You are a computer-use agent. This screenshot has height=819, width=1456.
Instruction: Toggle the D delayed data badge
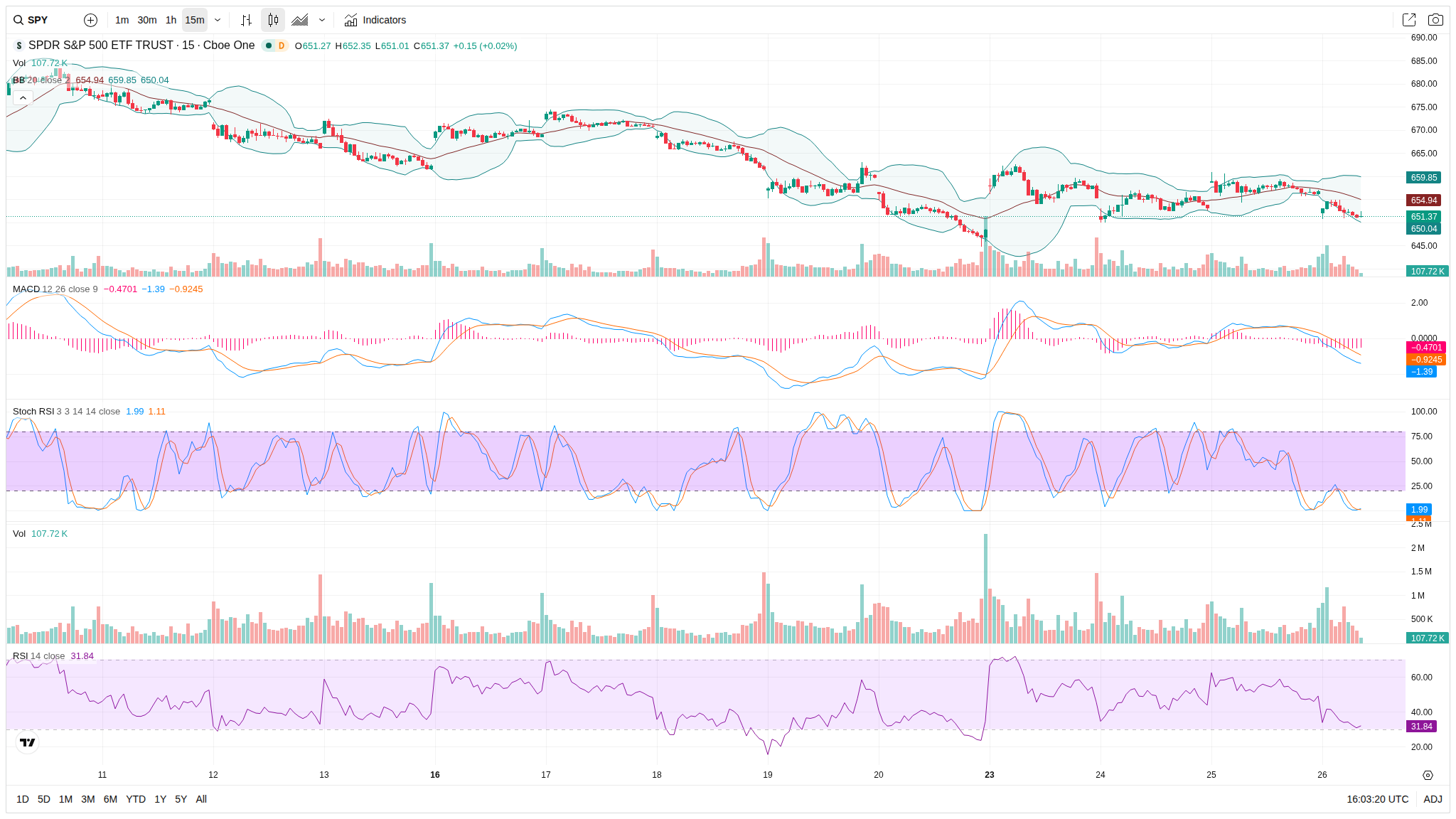coord(282,45)
